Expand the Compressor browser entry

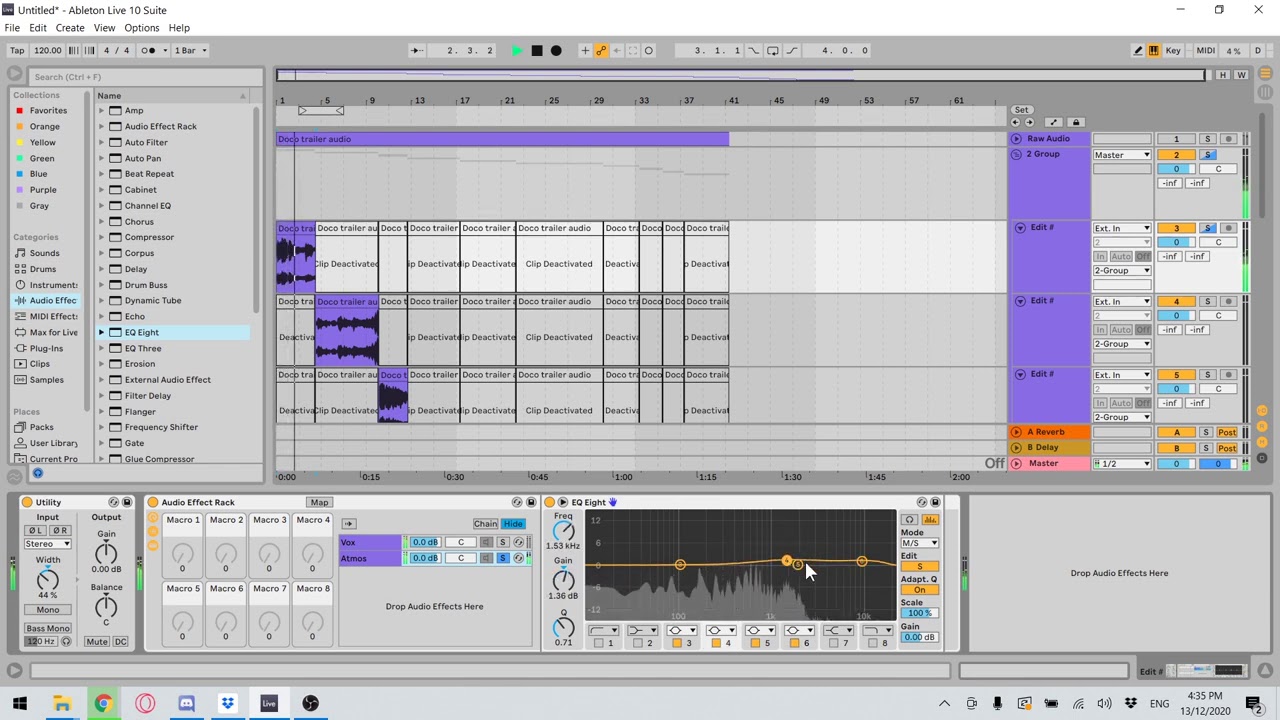point(101,237)
